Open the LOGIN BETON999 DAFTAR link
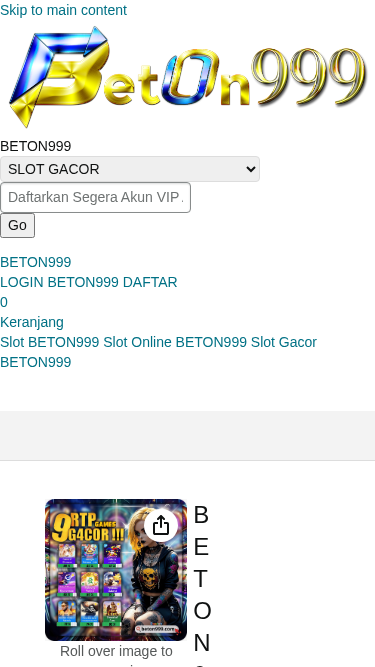Image resolution: width=375 pixels, height=667 pixels. click(88, 282)
